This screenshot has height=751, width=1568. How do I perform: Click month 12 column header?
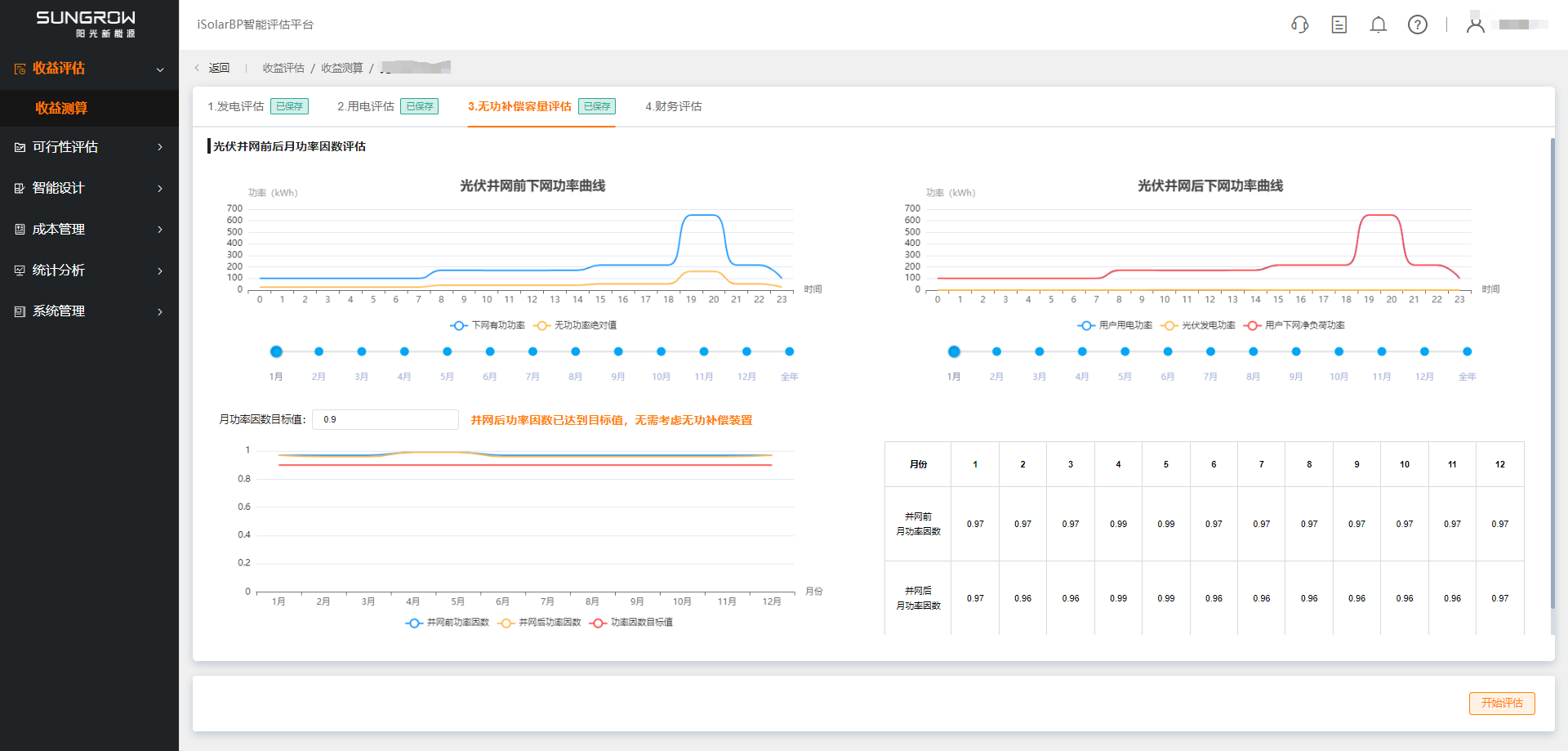pyautogui.click(x=1500, y=464)
